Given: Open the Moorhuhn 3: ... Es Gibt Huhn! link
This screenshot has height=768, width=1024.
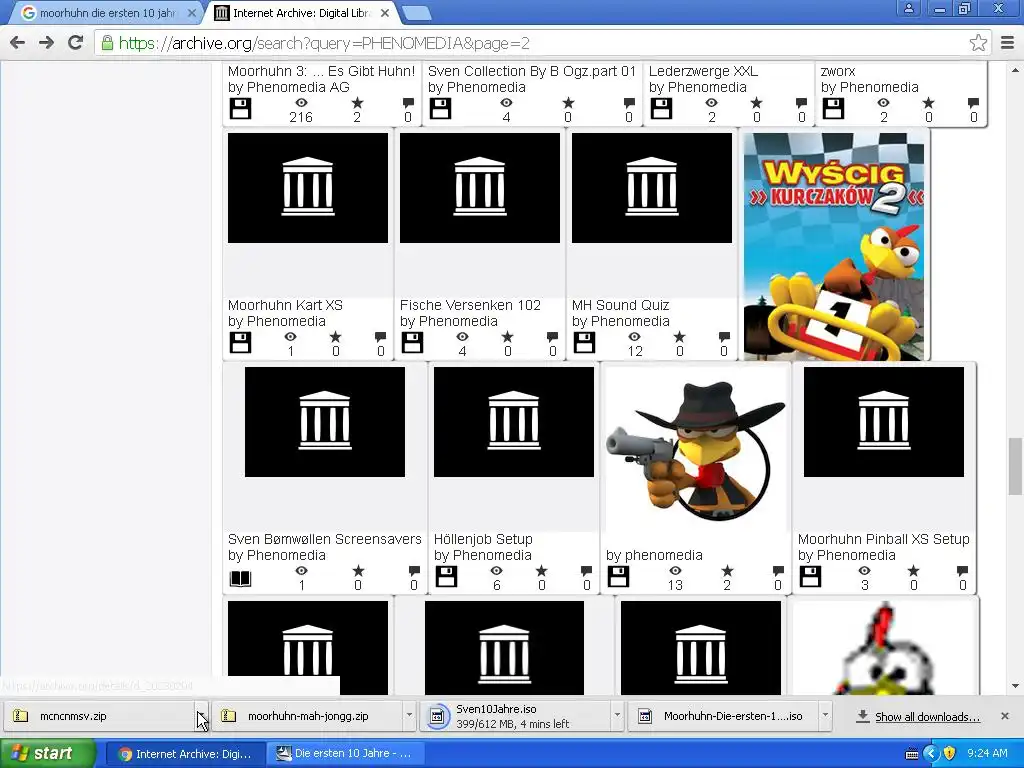Looking at the screenshot, I should click(x=321, y=71).
